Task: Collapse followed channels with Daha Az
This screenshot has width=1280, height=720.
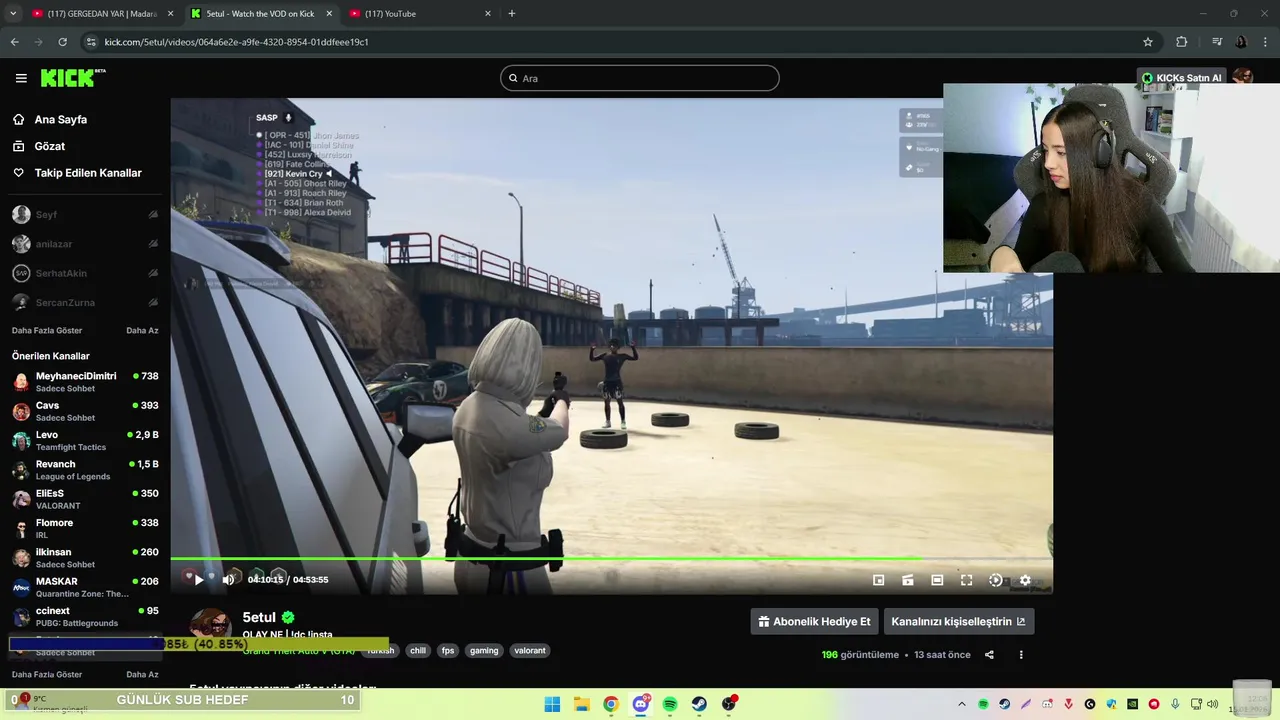Action: (142, 330)
